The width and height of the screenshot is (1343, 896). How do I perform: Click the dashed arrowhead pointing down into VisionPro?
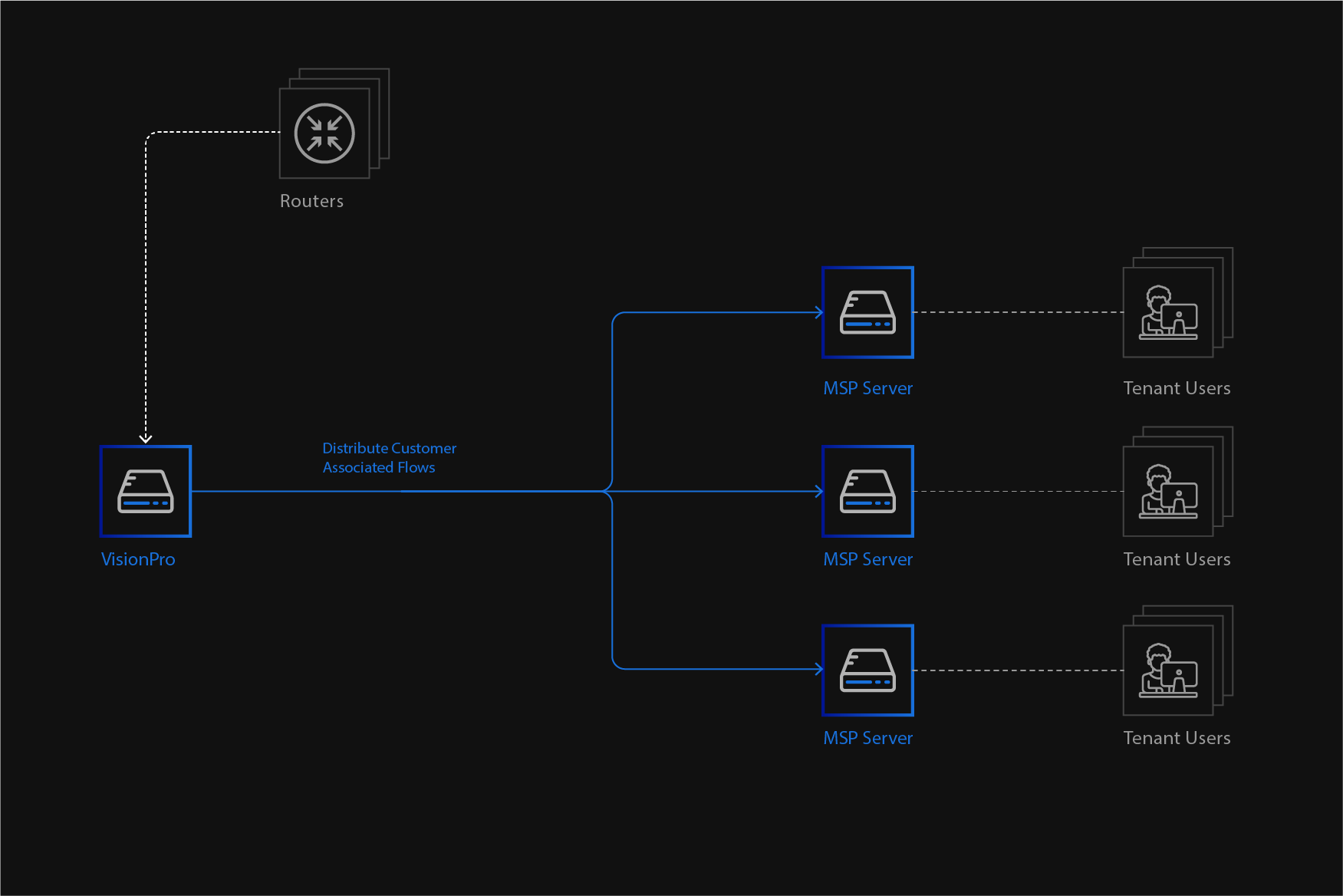pos(146,439)
